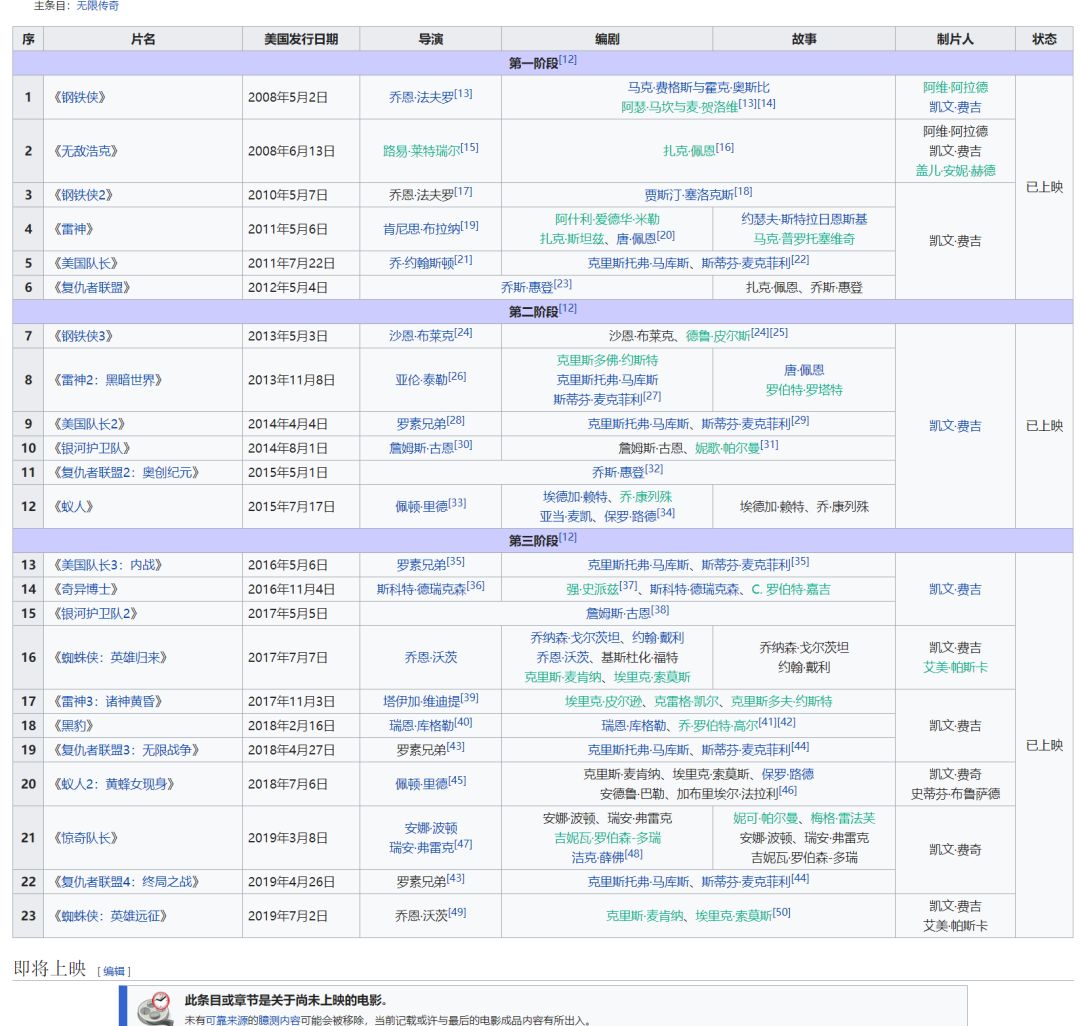Open 《蜘蛛侠：英雄归来》 film link
1080x1026 pixels.
coord(110,658)
